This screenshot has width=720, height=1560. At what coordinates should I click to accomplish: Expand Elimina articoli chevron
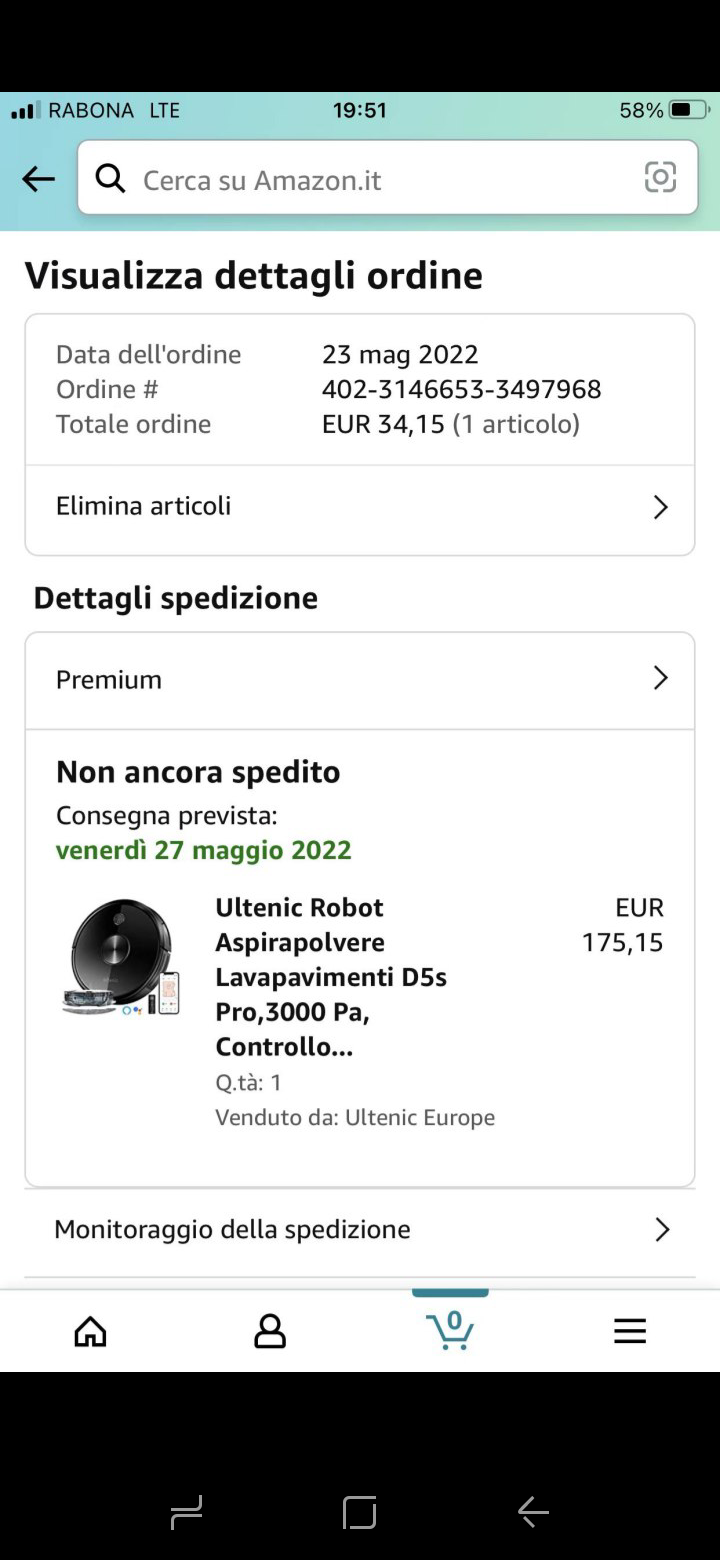(x=660, y=508)
